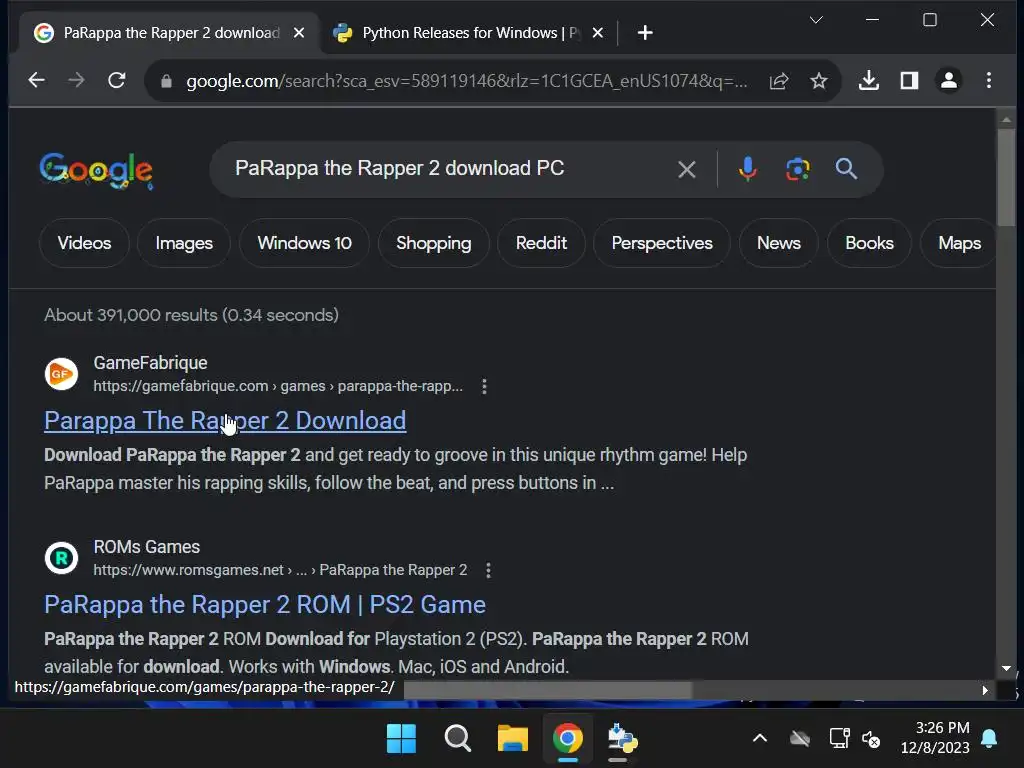The height and width of the screenshot is (768, 1024).
Task: Show hidden system tray icons
Action: coord(760,739)
